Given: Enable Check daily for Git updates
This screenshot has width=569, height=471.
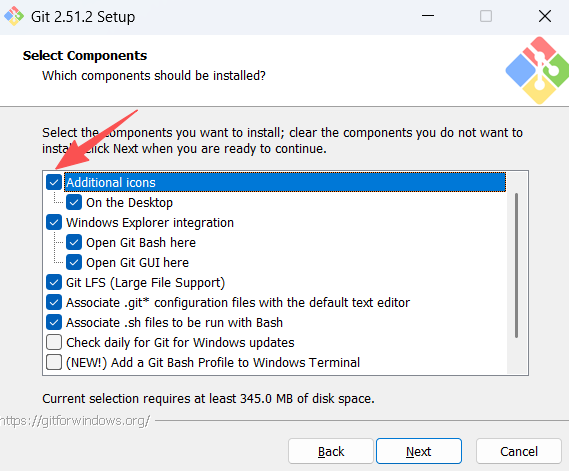Looking at the screenshot, I should point(54,342).
